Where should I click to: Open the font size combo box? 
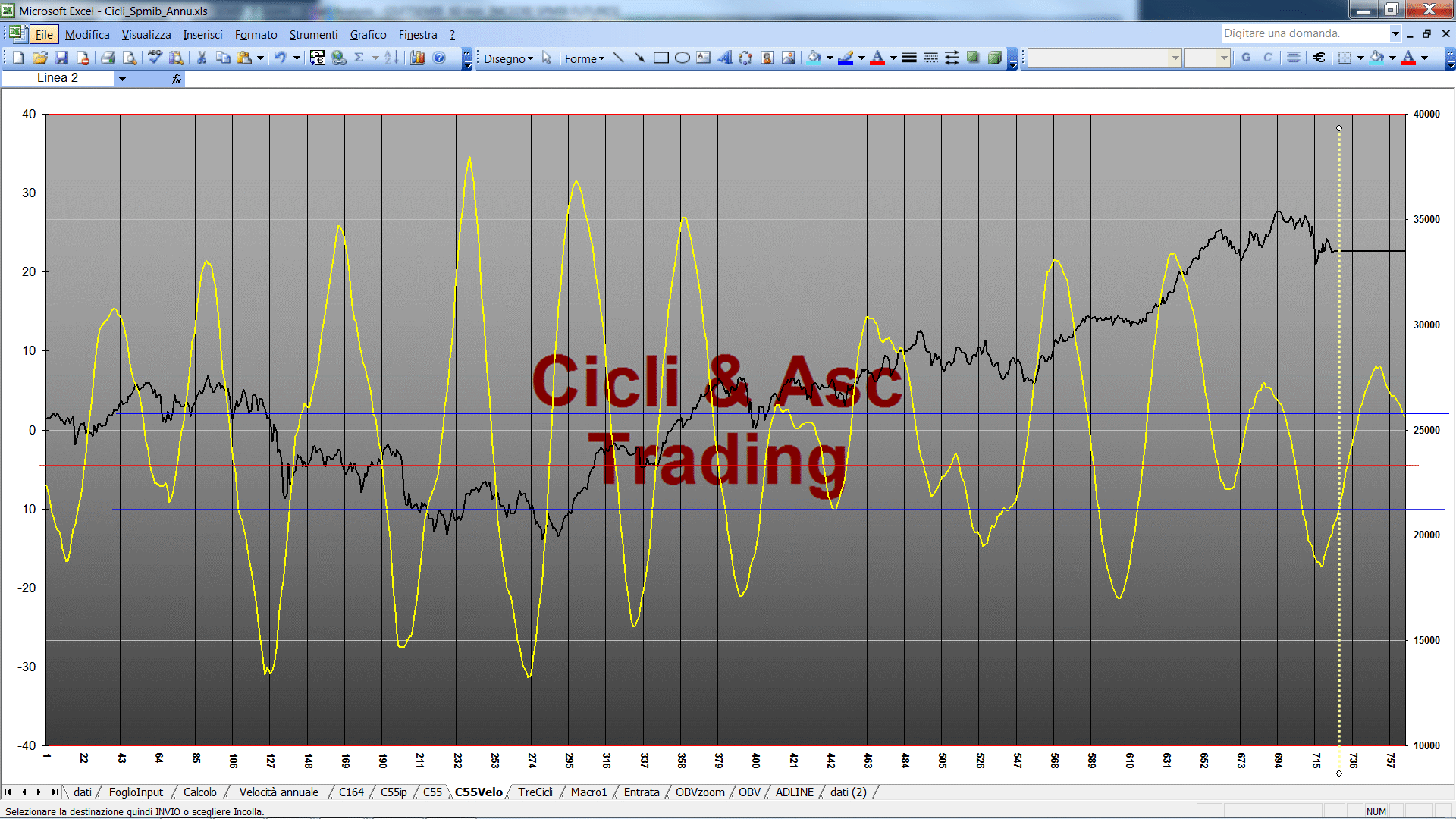(1207, 58)
